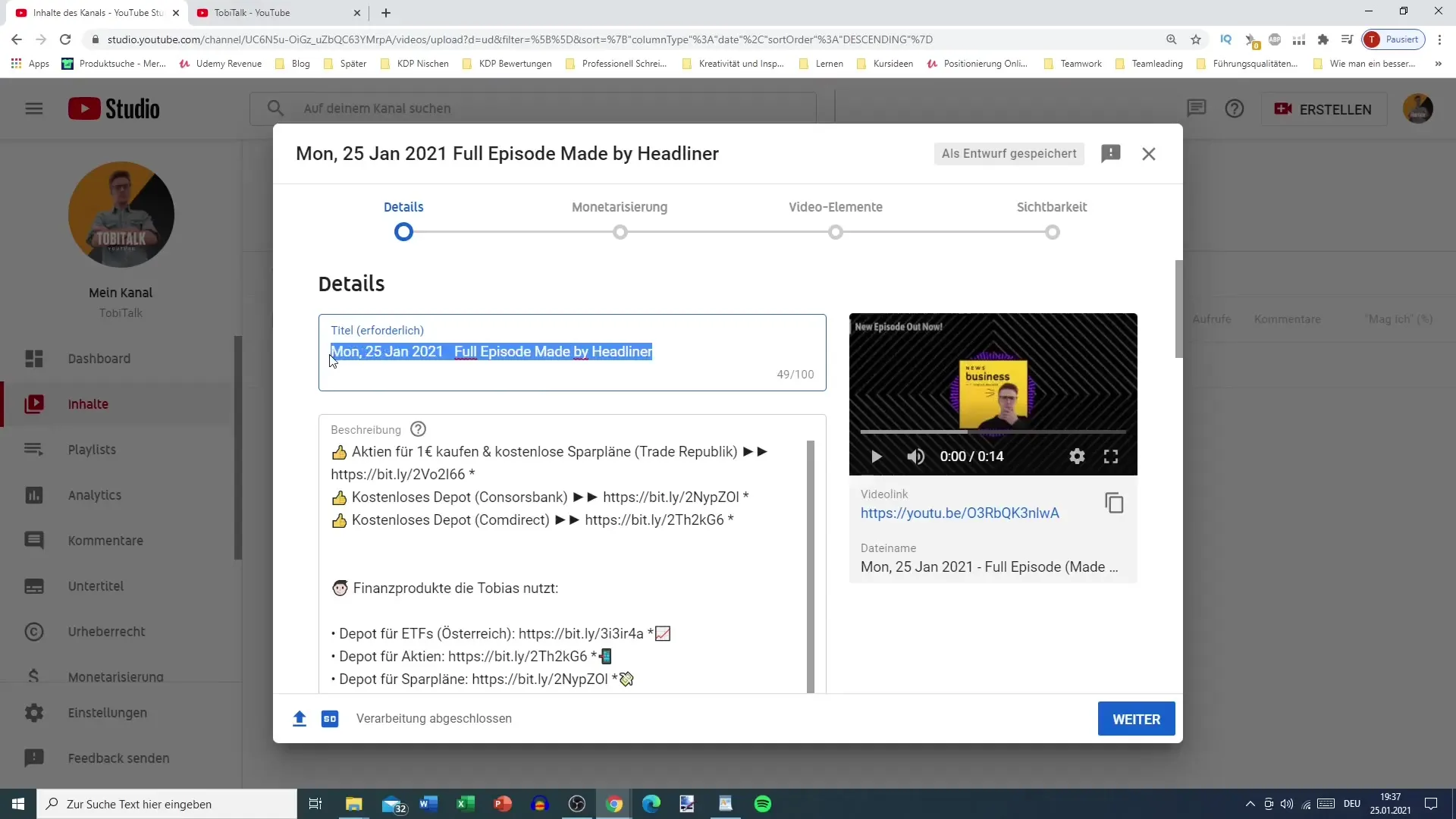The image size is (1456, 819).
Task: Mute the video preview volume
Action: click(x=916, y=457)
